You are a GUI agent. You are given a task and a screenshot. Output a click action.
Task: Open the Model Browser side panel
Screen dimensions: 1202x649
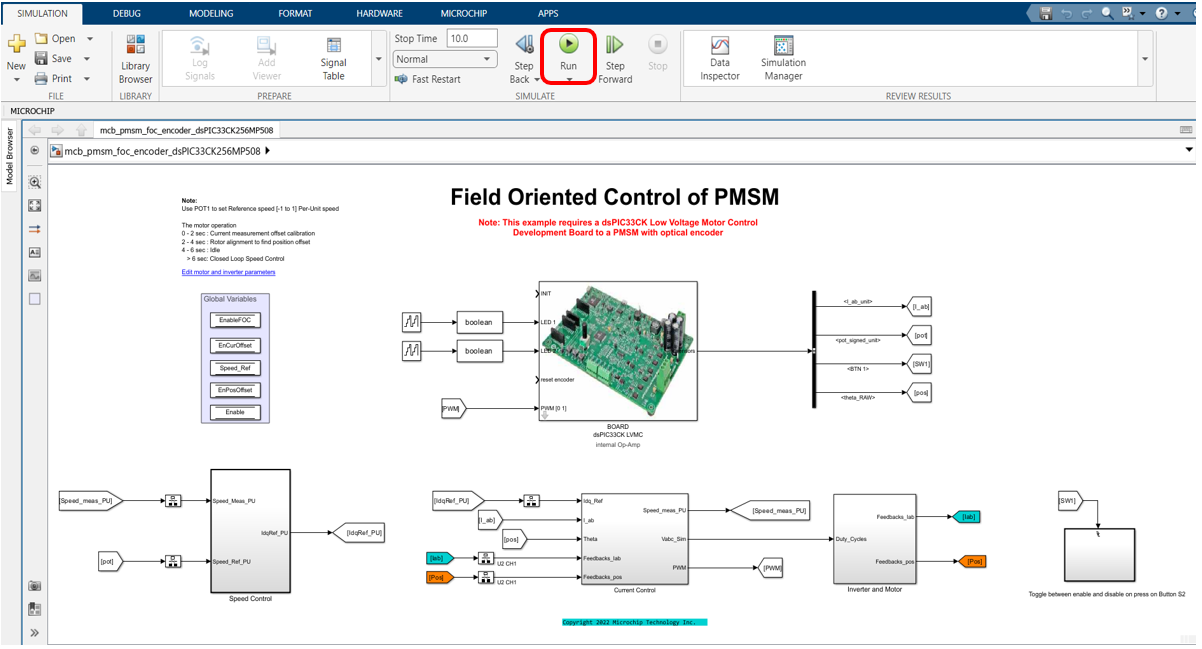click(10, 157)
